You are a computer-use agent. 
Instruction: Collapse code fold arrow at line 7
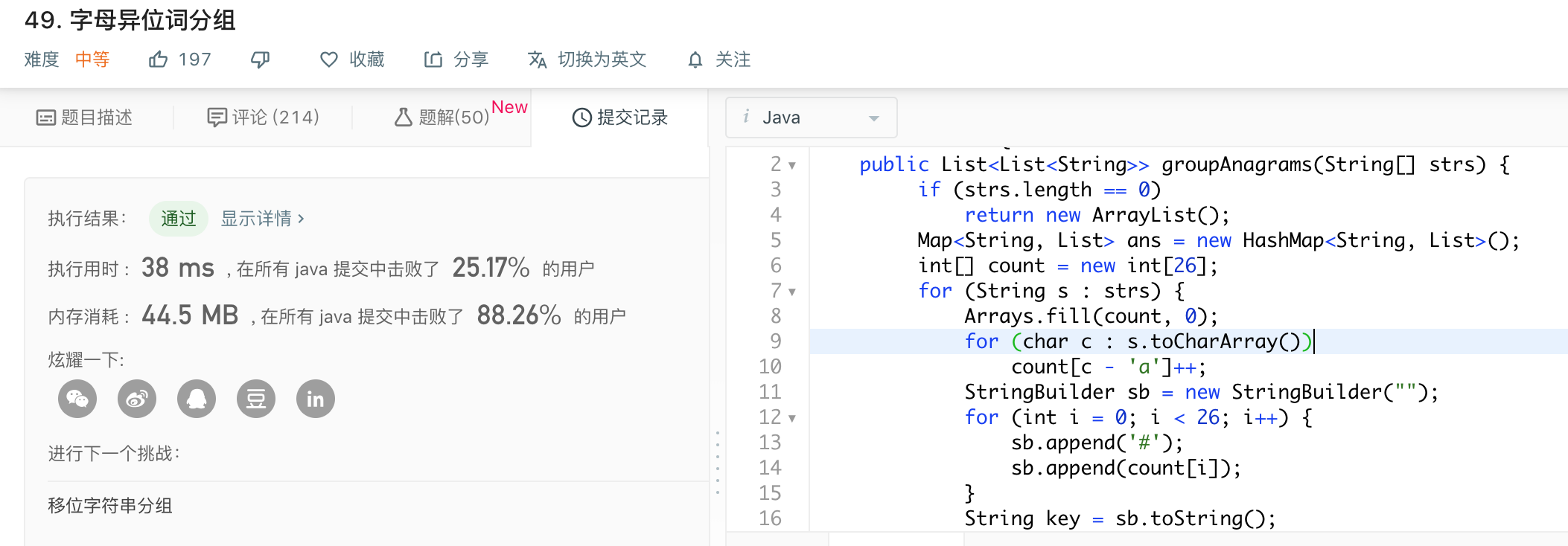point(792,292)
